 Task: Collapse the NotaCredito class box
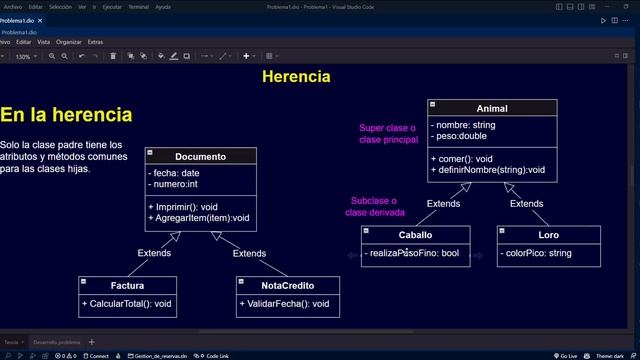click(x=241, y=281)
